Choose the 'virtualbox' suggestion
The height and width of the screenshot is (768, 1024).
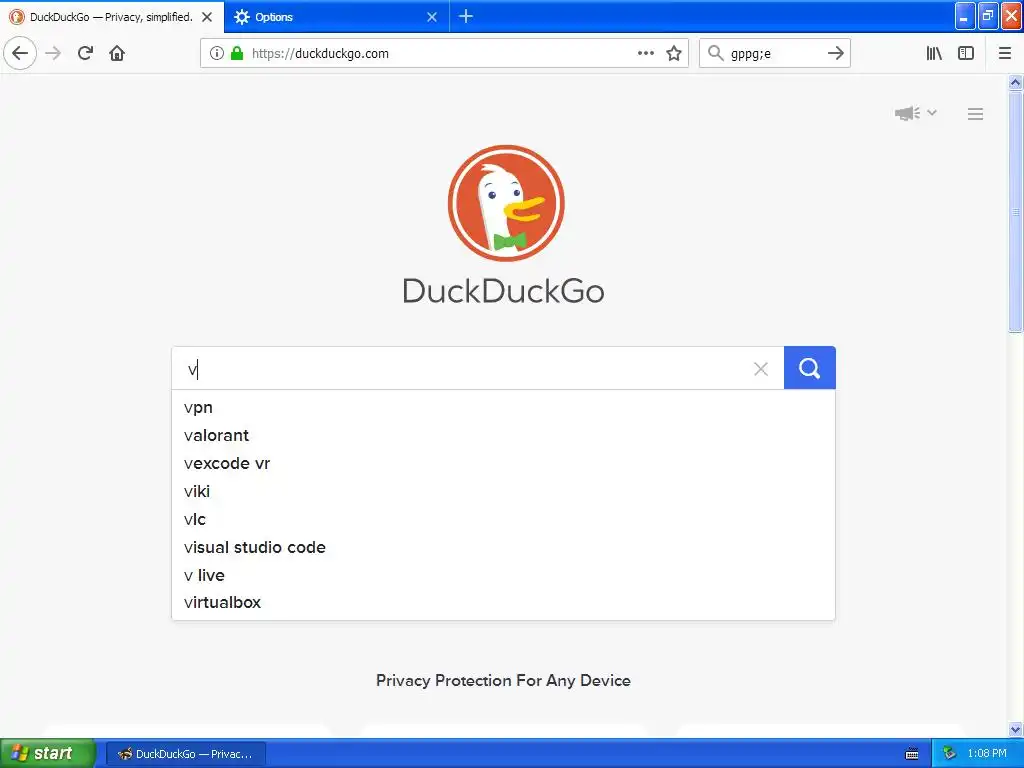tap(503, 603)
